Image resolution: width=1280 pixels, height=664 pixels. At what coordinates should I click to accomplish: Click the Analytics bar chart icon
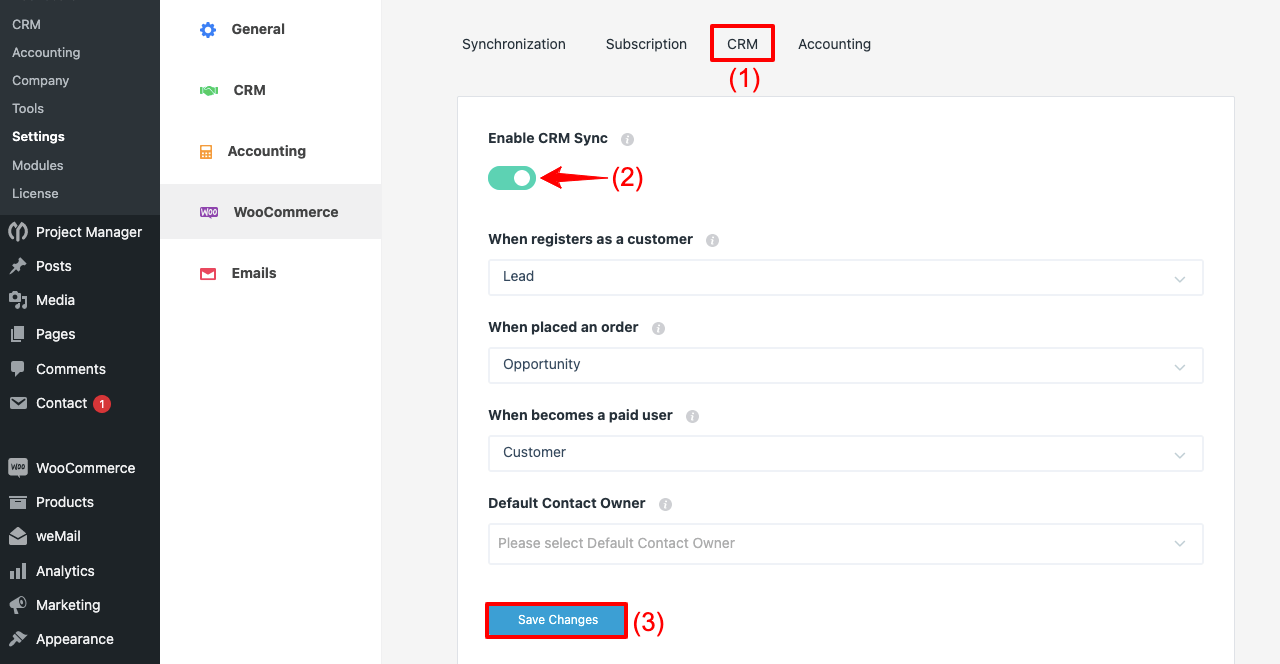click(x=18, y=571)
